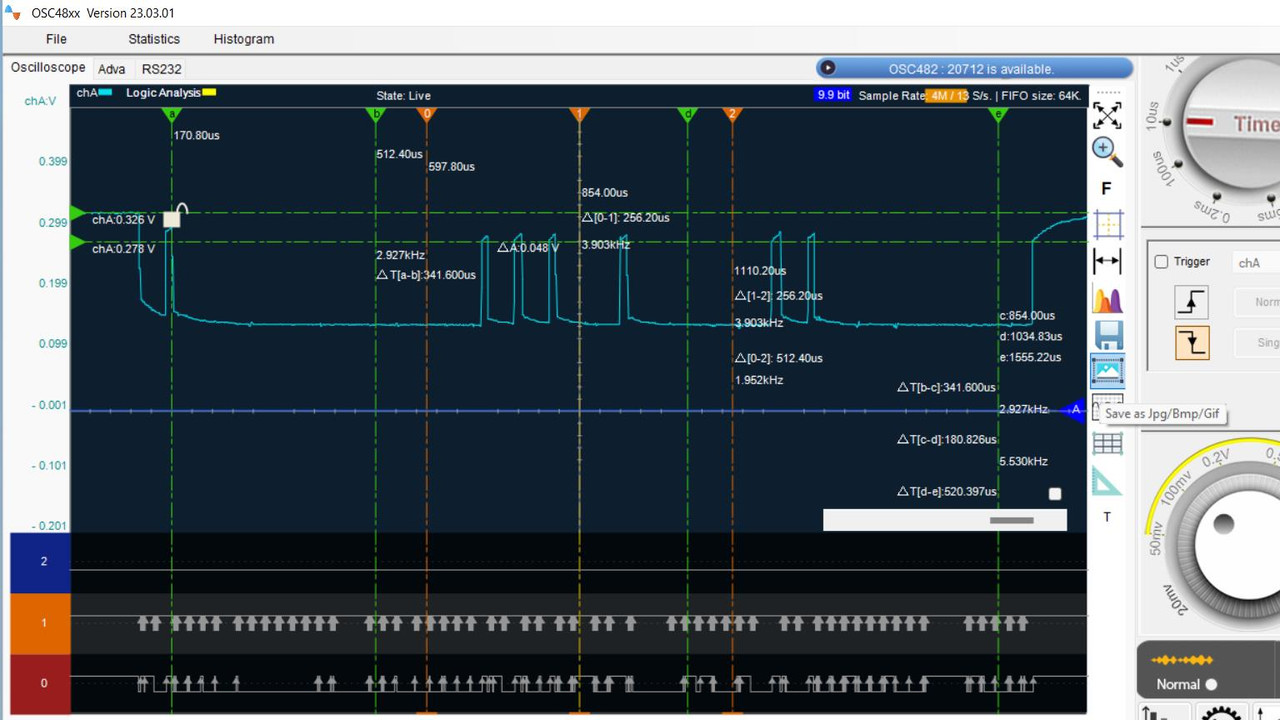This screenshot has height=720, width=1280.
Task: Click the gear icon at bottom right
Action: (1222, 714)
